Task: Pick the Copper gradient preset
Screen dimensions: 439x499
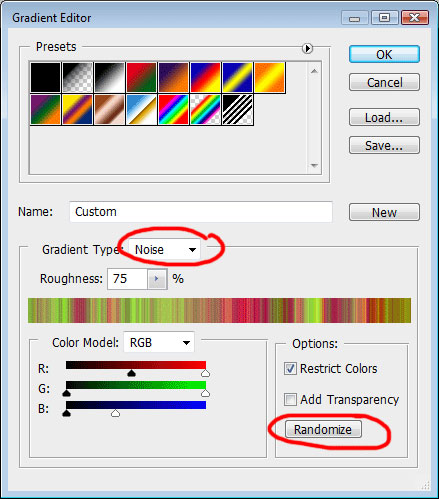Action: pos(109,109)
